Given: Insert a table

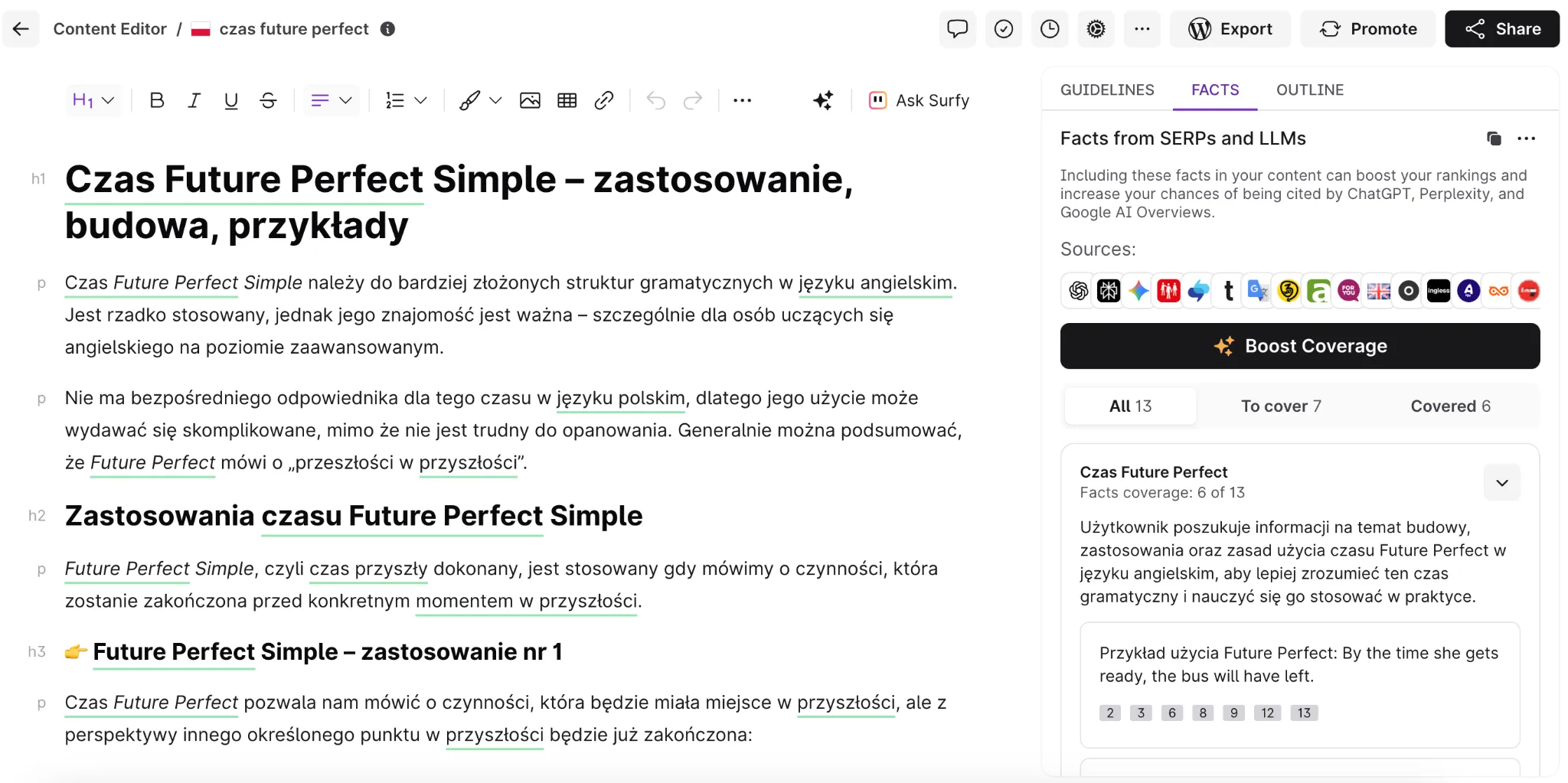Looking at the screenshot, I should point(567,100).
